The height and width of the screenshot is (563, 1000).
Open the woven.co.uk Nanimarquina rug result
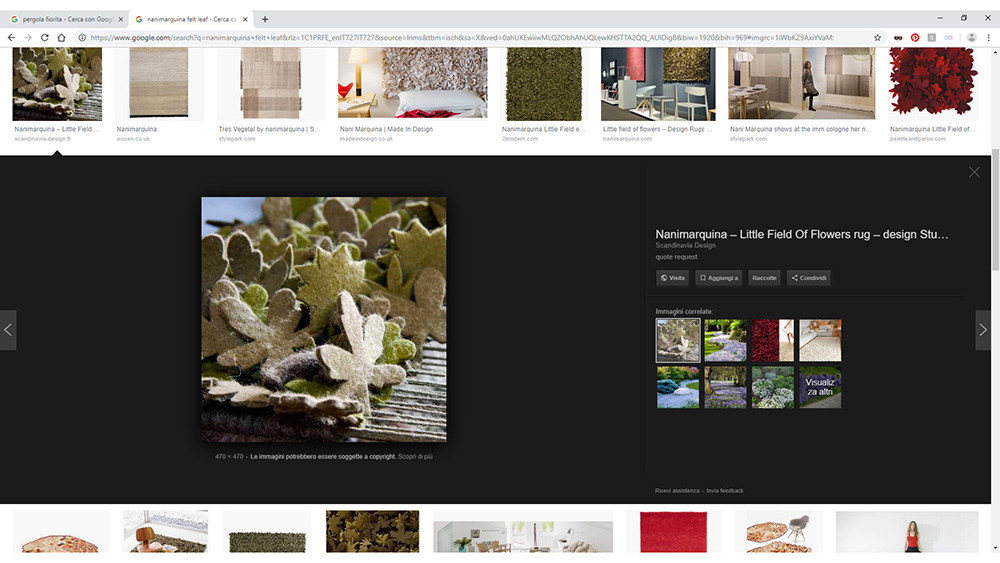159,84
